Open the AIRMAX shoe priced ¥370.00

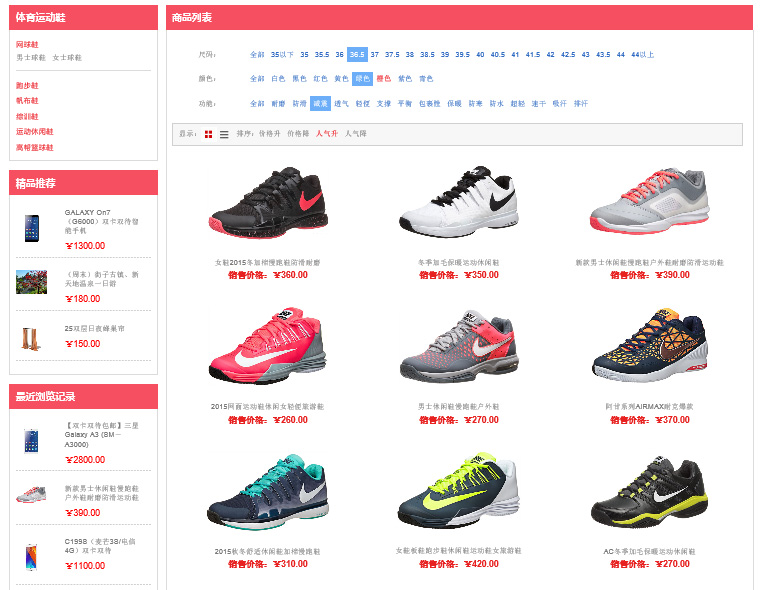tap(649, 345)
